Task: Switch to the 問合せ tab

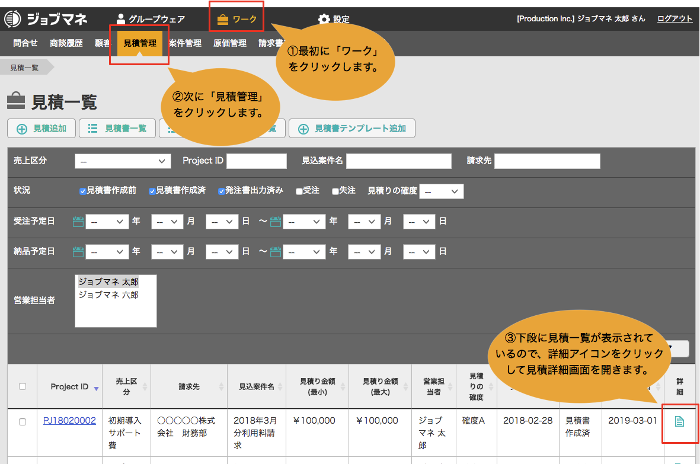Action: coord(25,43)
